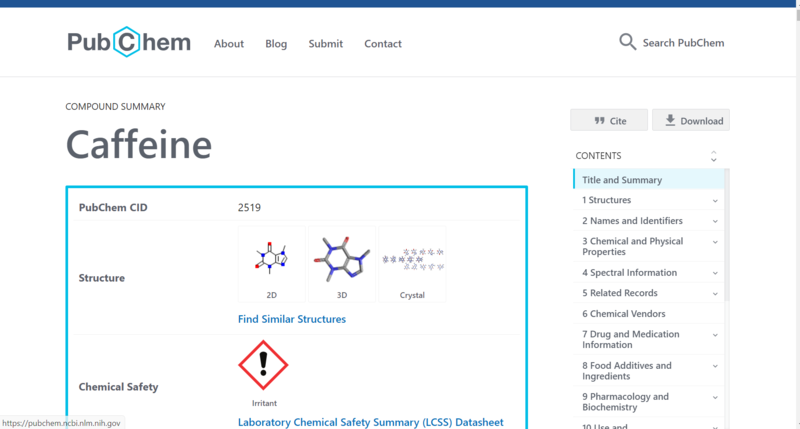Click the Download button
The width and height of the screenshot is (800, 429).
[x=691, y=120]
